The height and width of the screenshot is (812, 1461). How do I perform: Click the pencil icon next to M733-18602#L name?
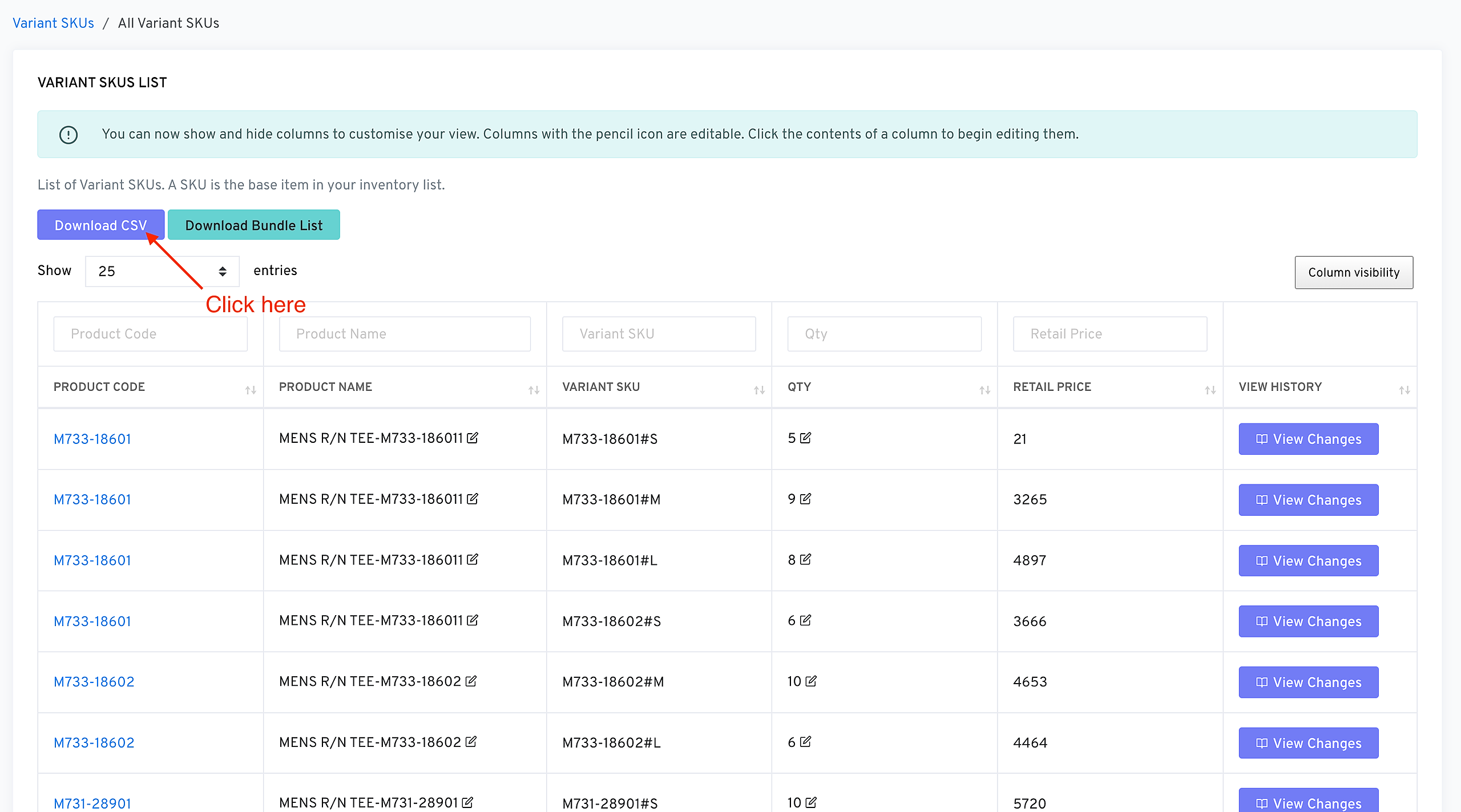(x=471, y=742)
